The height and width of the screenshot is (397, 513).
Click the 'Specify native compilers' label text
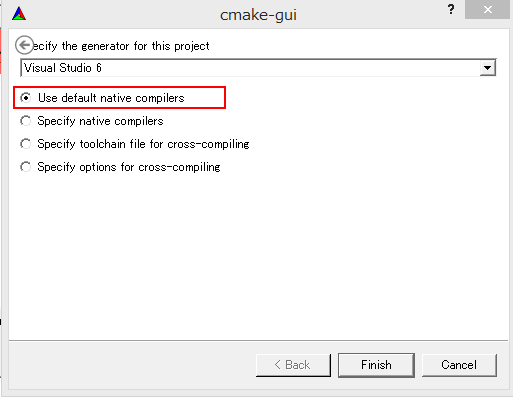coord(100,121)
